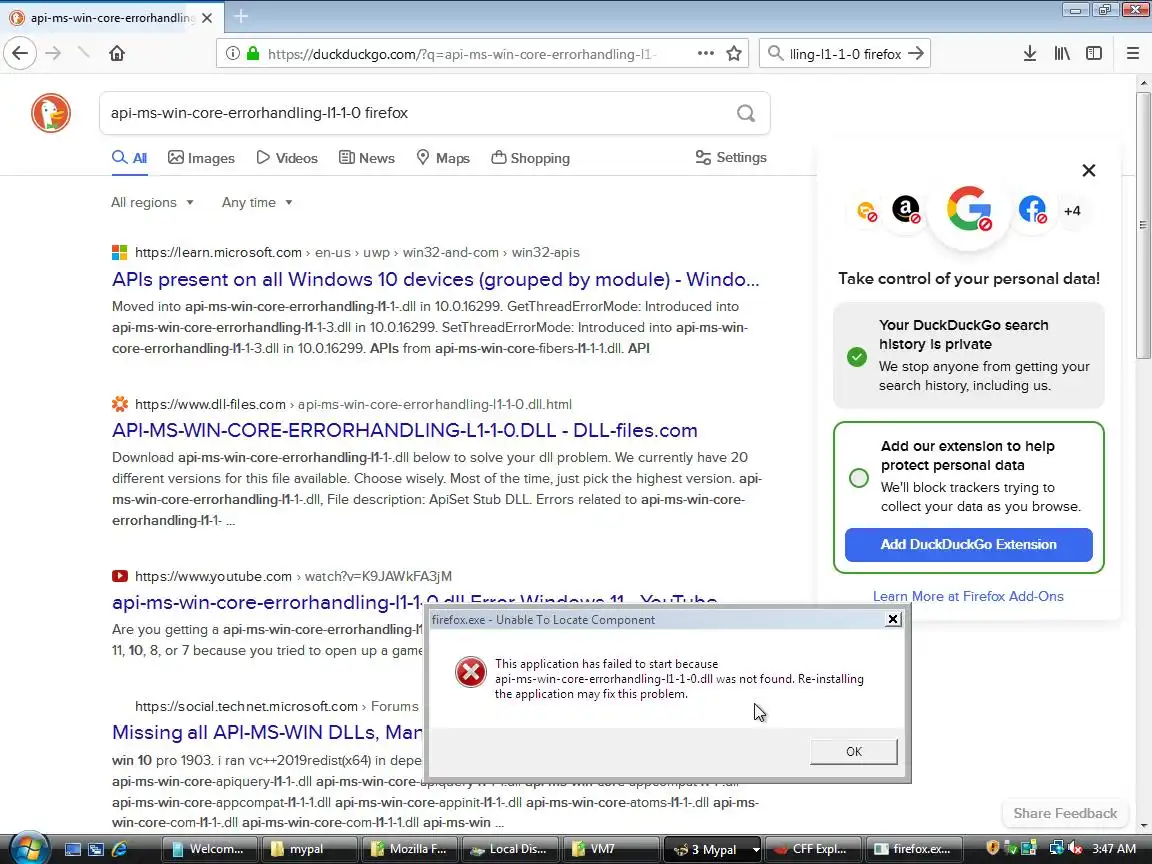1152x864 pixels.
Task: Click the blocked Google tracker icon
Action: coord(969,209)
